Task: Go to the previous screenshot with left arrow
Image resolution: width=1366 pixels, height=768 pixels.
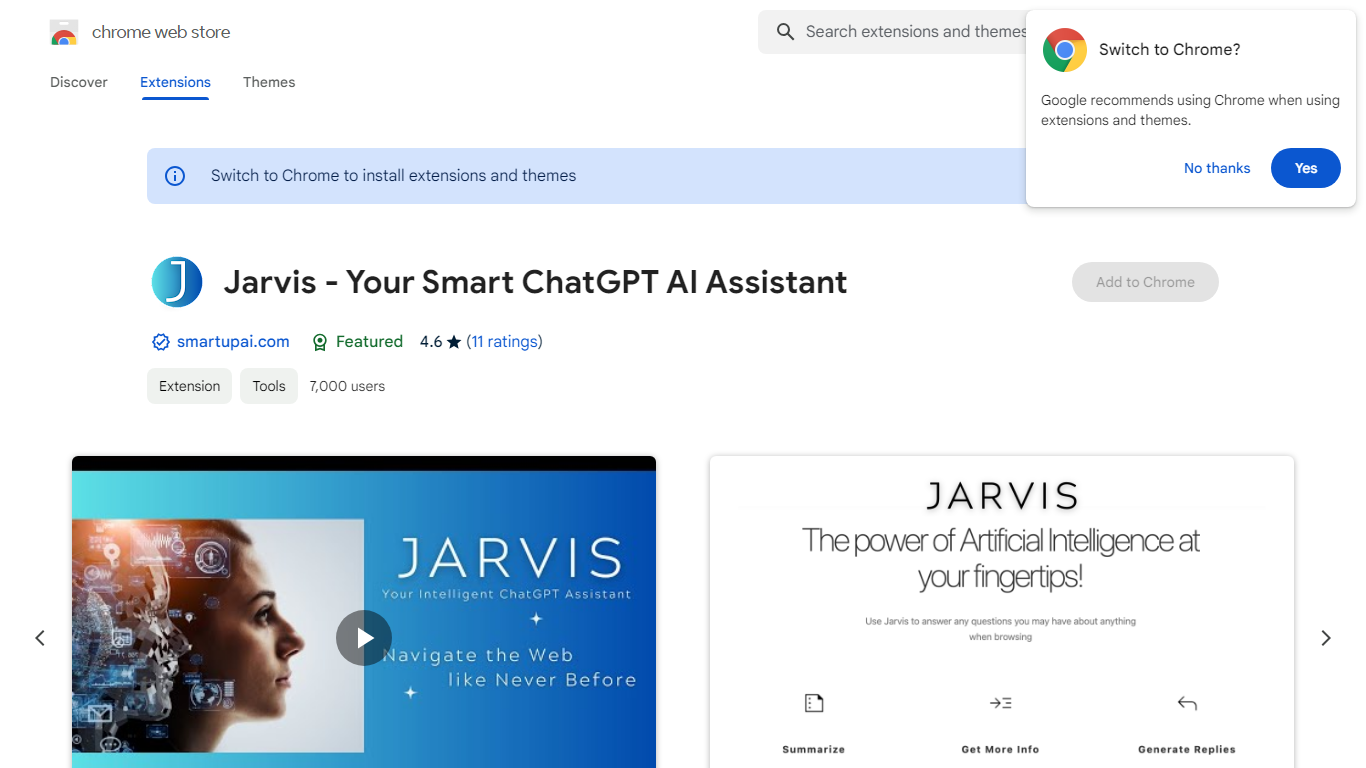Action: [40, 638]
